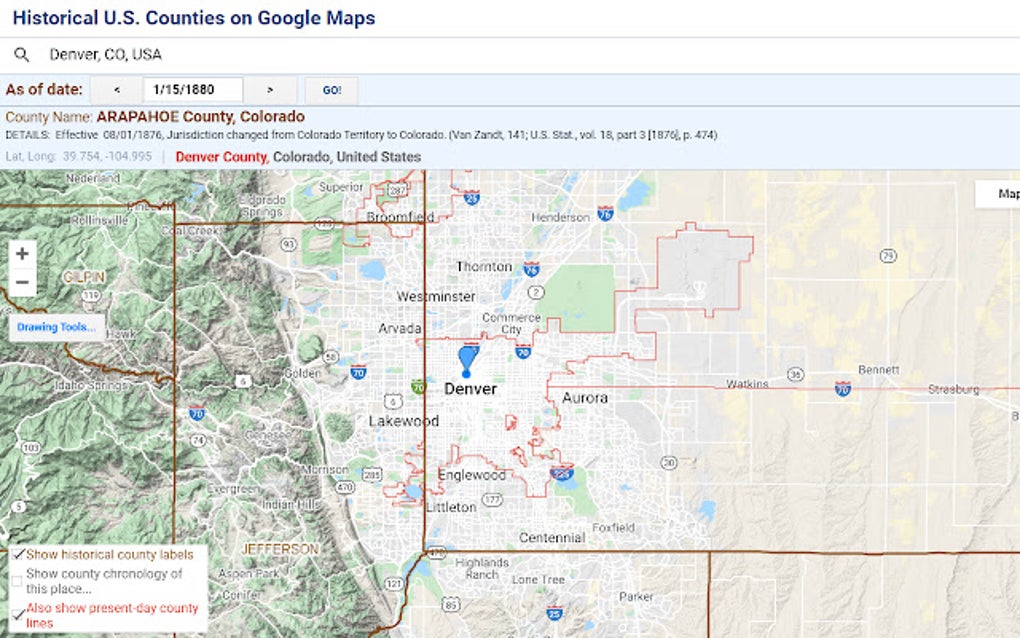1020x638 pixels.
Task: Zoom out with the minus button
Action: pos(22,282)
